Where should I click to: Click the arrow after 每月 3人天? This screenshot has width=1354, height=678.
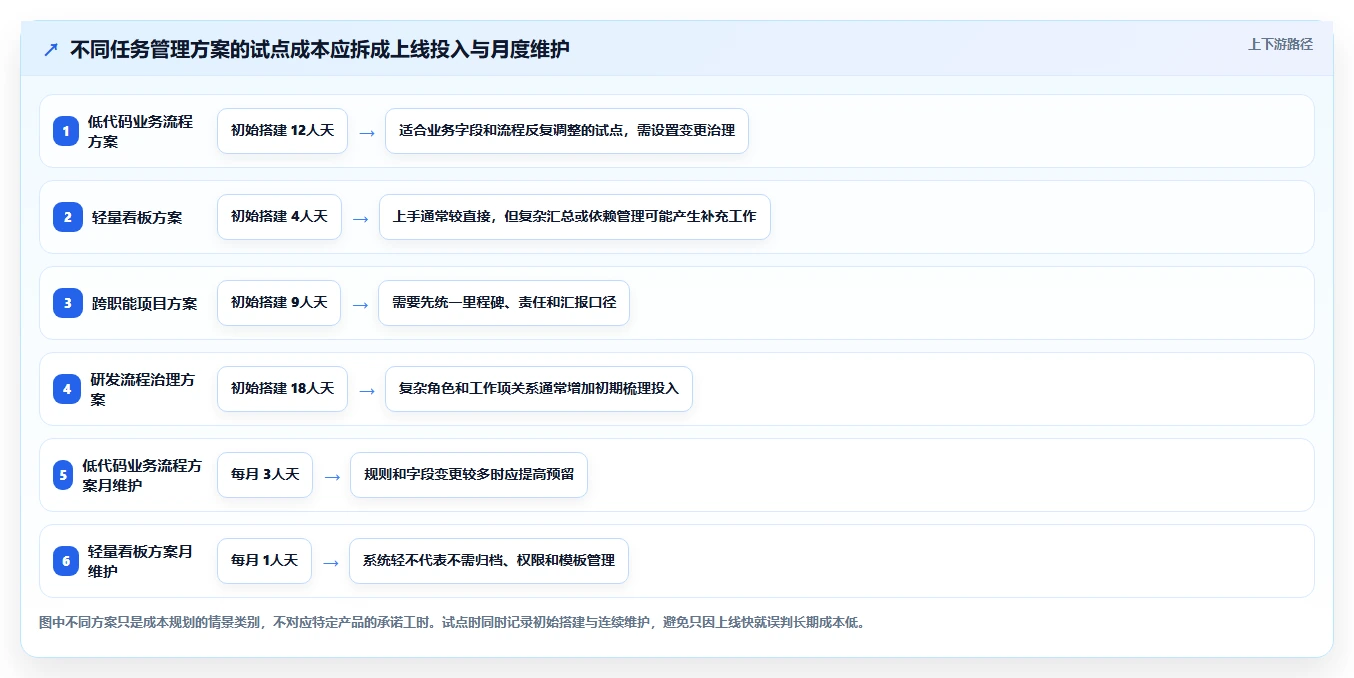pyautogui.click(x=332, y=476)
